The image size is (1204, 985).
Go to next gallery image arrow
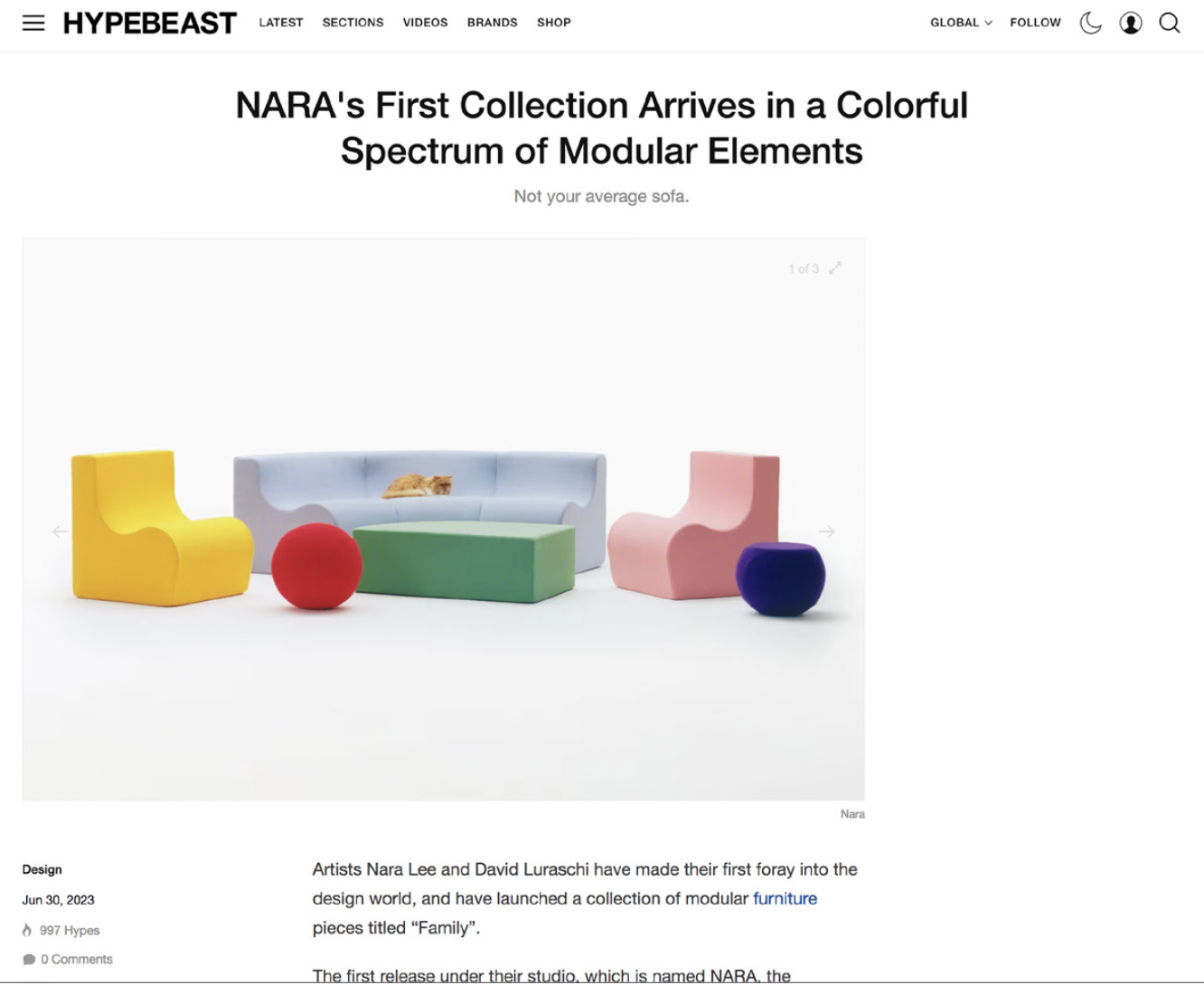click(x=826, y=531)
